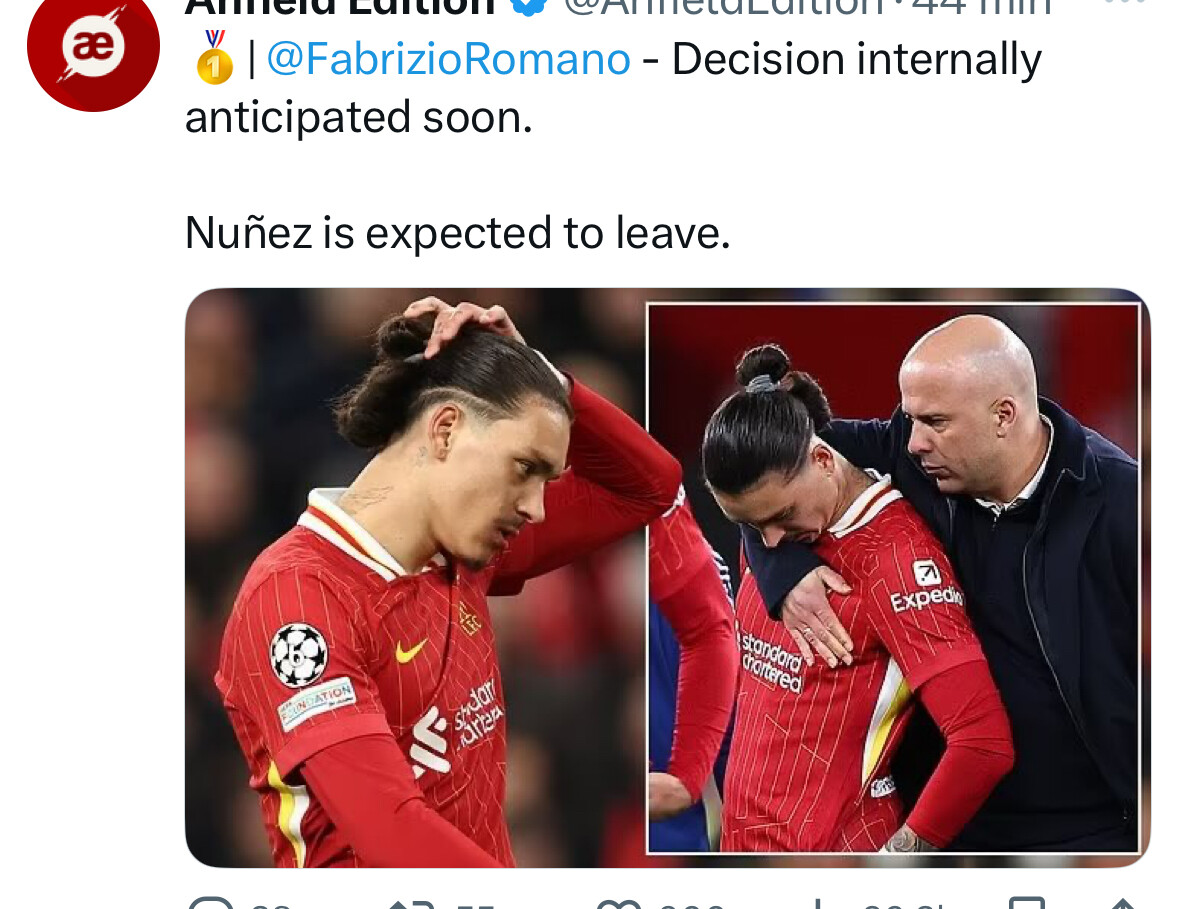Open the view count analytics icon
This screenshot has width=1179, height=909.
[818, 904]
